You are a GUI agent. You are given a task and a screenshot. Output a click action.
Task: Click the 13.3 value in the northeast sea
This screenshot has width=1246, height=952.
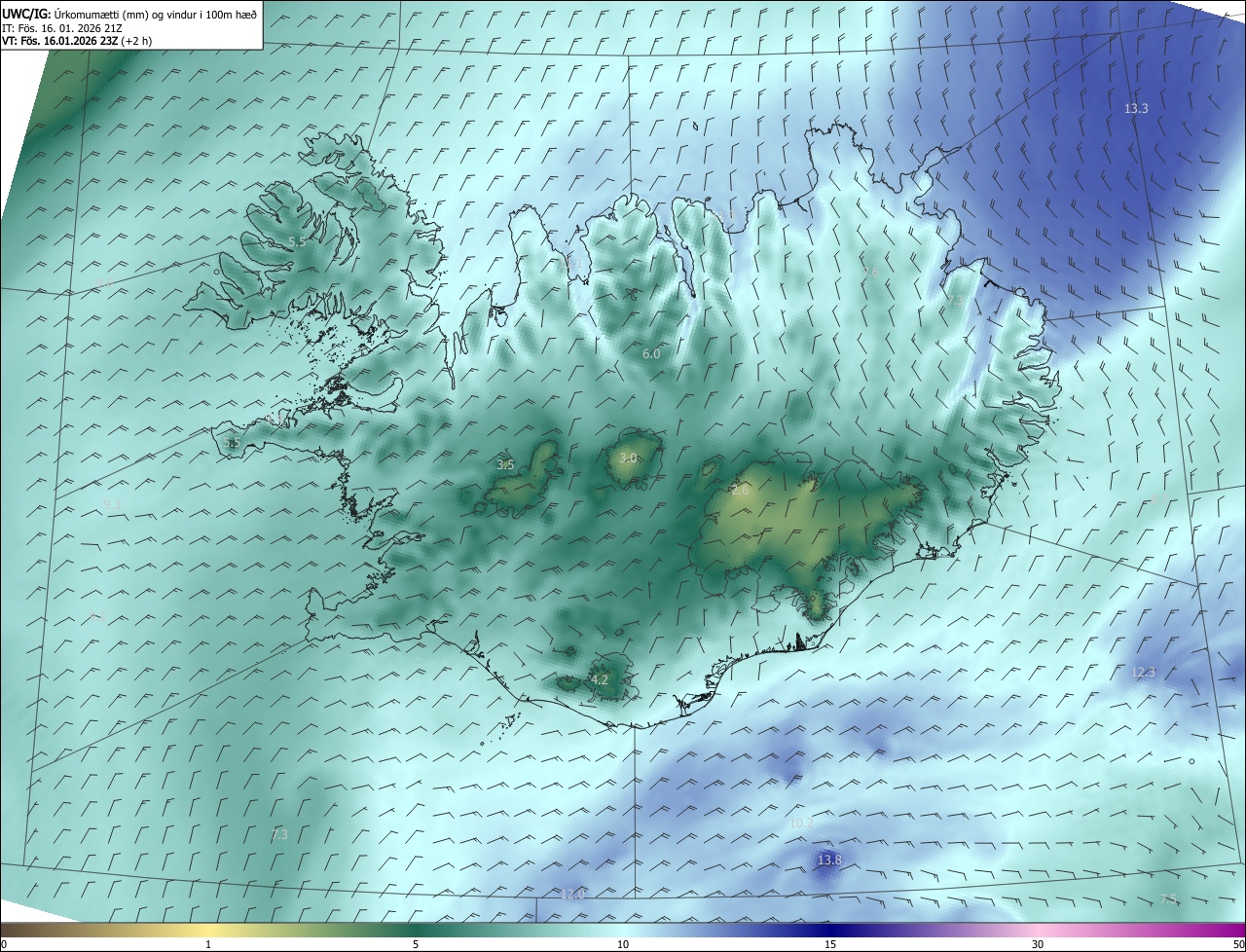1136,109
